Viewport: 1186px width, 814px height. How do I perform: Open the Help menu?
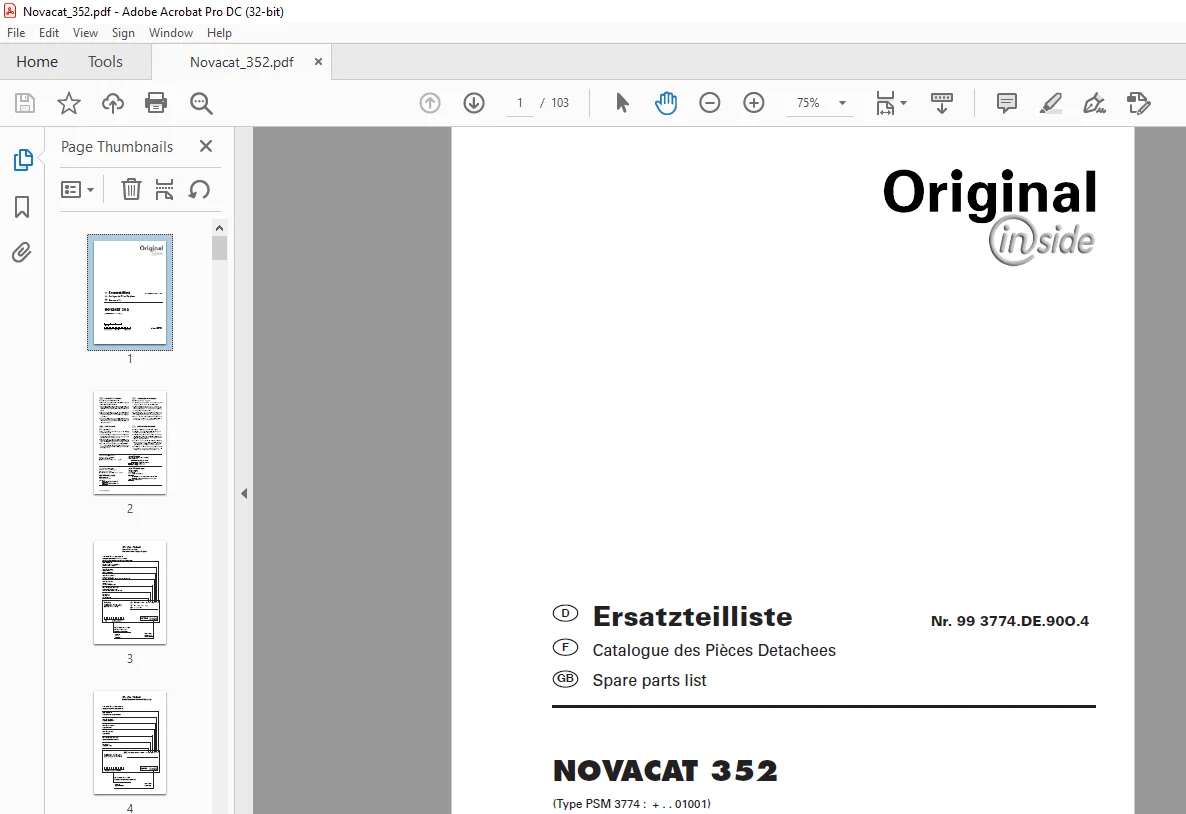click(x=219, y=33)
